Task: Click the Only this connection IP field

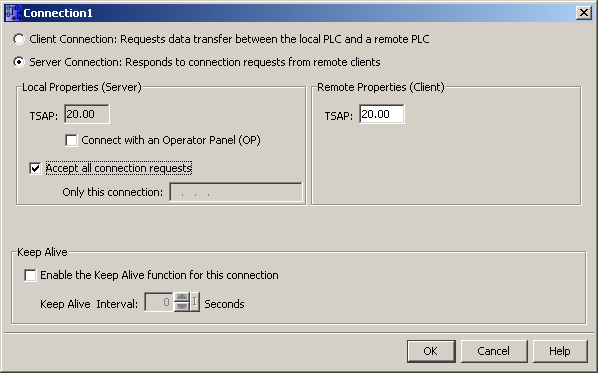Action: tap(236, 192)
